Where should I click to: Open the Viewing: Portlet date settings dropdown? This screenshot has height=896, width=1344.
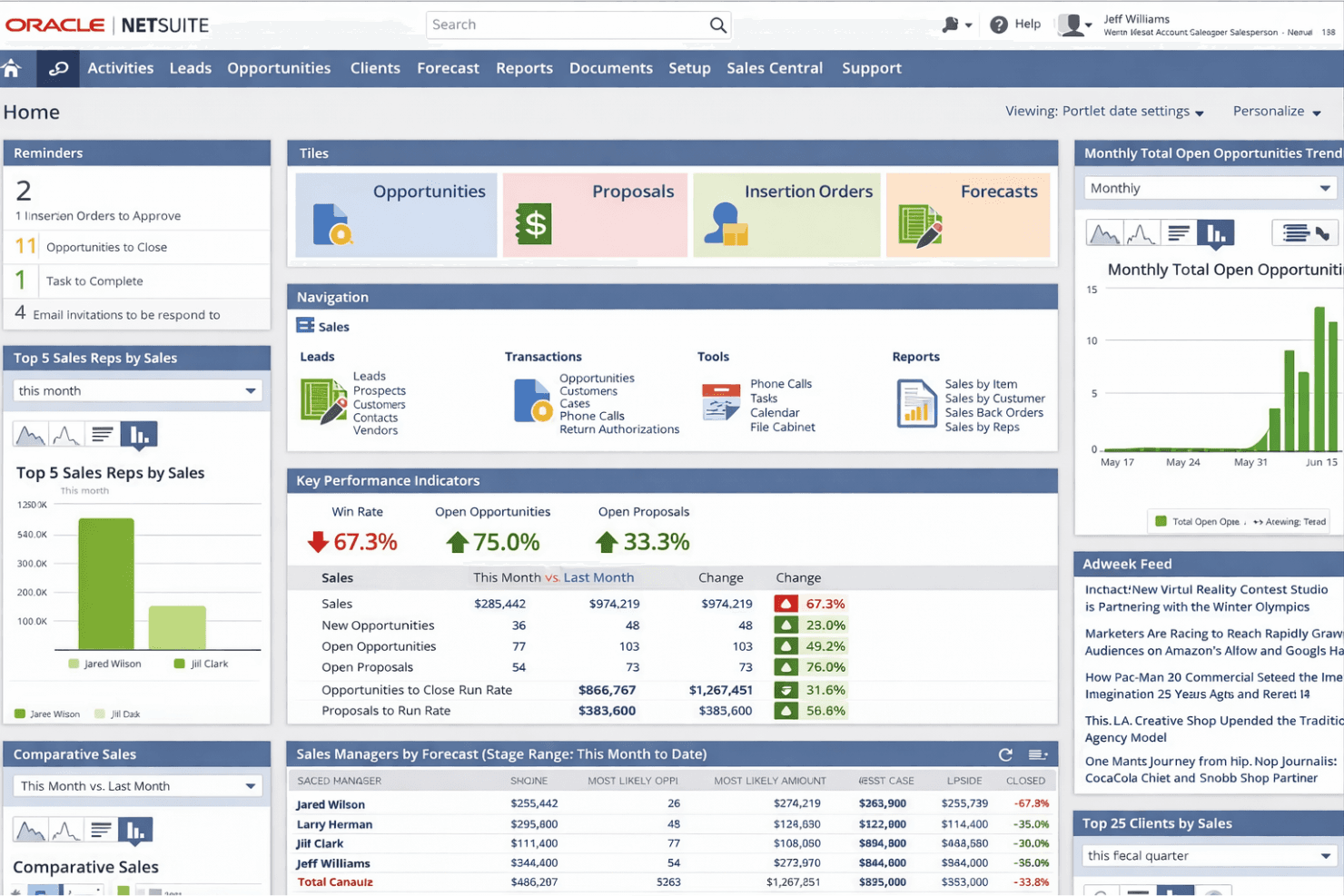pos(1104,112)
